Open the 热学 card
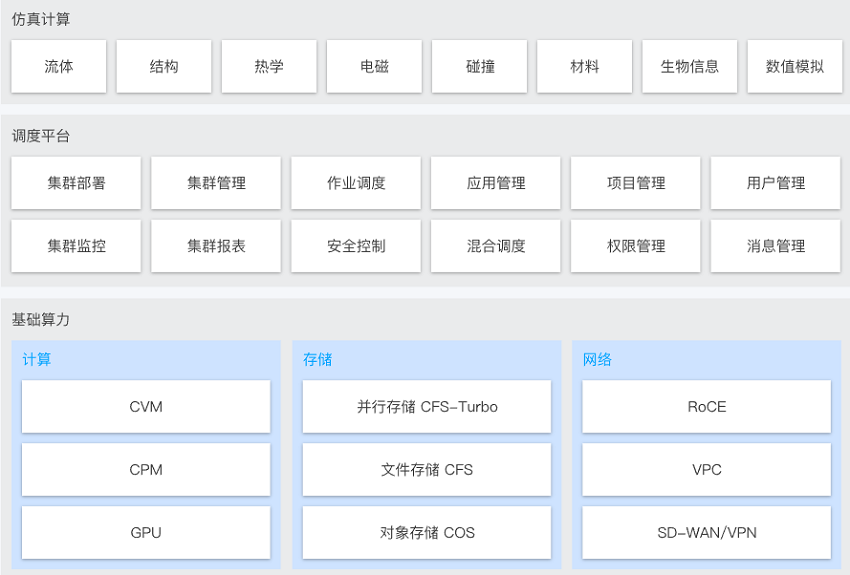Viewport: 850px width, 575px height. [269, 66]
